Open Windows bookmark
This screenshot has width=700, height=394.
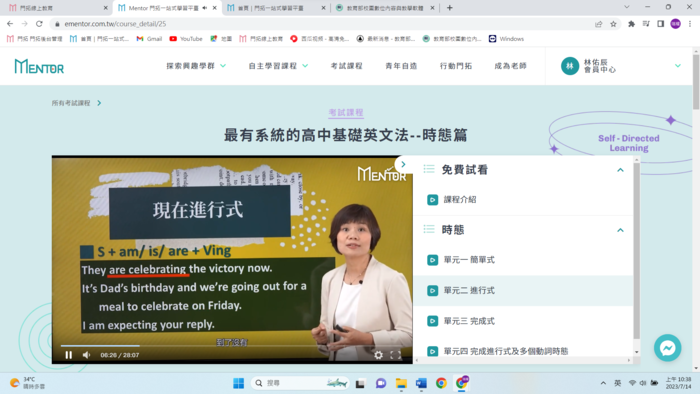(x=506, y=39)
